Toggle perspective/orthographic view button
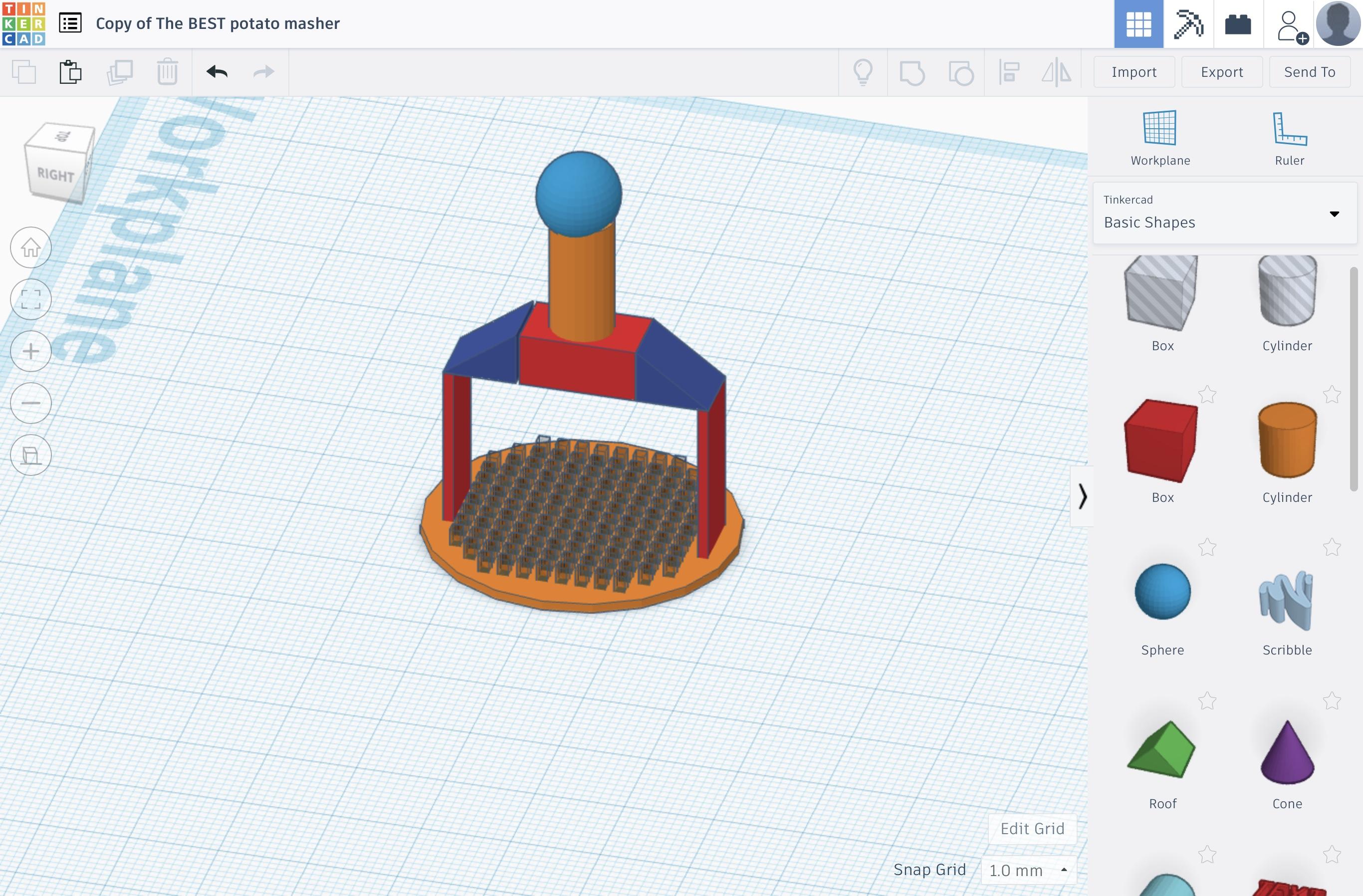 (31, 455)
